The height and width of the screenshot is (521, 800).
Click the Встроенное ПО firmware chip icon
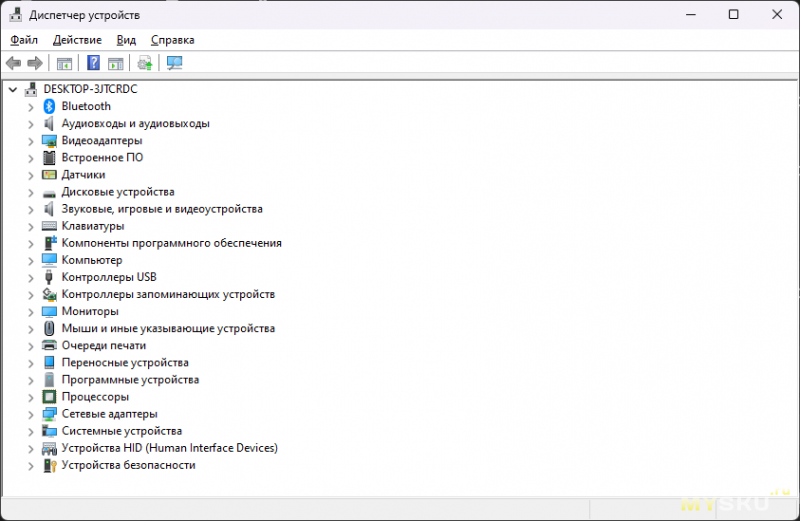click(49, 158)
